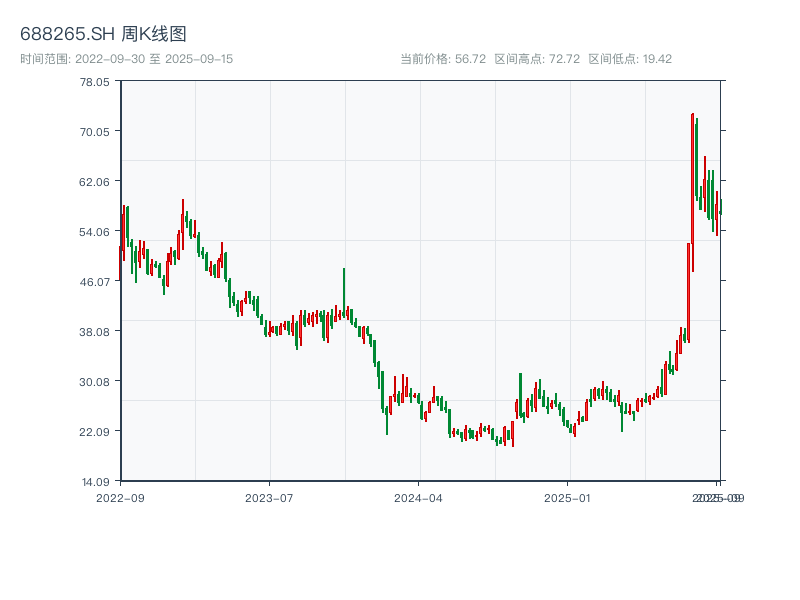The width and height of the screenshot is (800, 600).
Task: Click the 22.09 price axis label
Action: (94, 431)
